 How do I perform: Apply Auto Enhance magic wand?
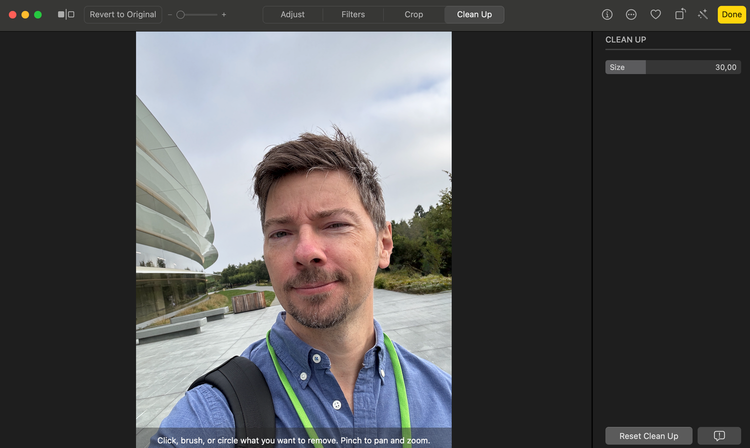pyautogui.click(x=703, y=15)
